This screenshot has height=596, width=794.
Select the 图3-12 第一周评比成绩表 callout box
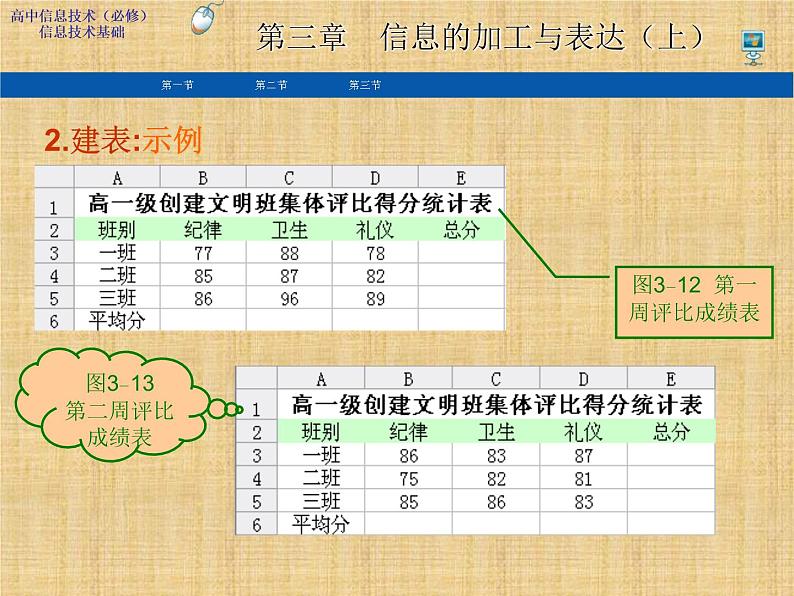(x=694, y=302)
